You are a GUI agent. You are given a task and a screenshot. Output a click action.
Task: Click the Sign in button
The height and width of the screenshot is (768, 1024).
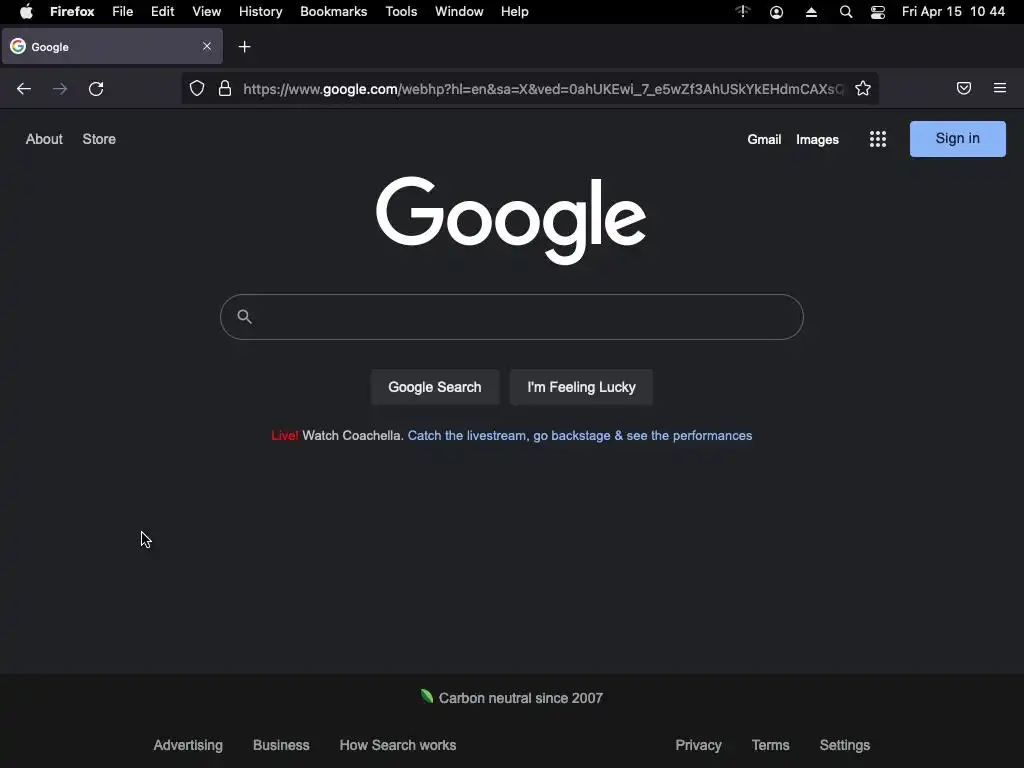point(957,138)
